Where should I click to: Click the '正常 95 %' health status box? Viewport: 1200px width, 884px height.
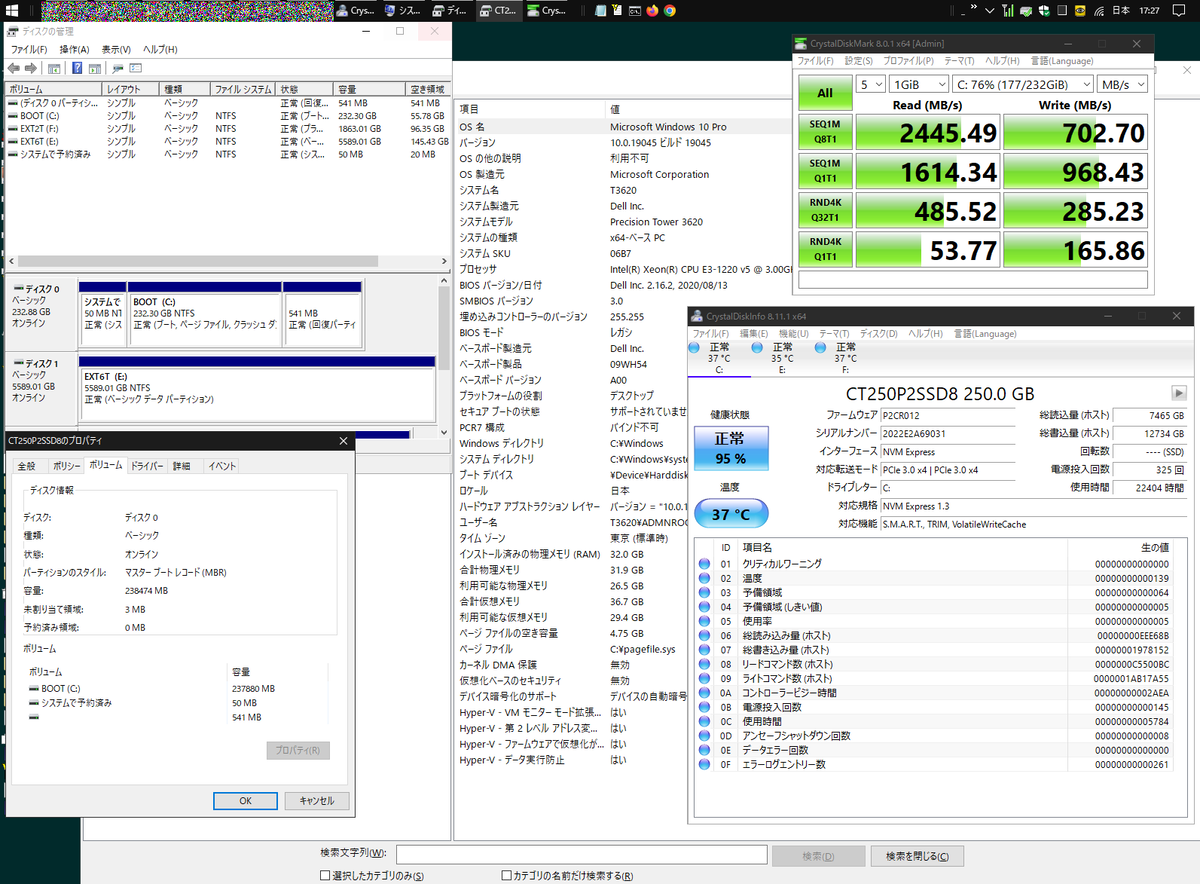click(732, 449)
